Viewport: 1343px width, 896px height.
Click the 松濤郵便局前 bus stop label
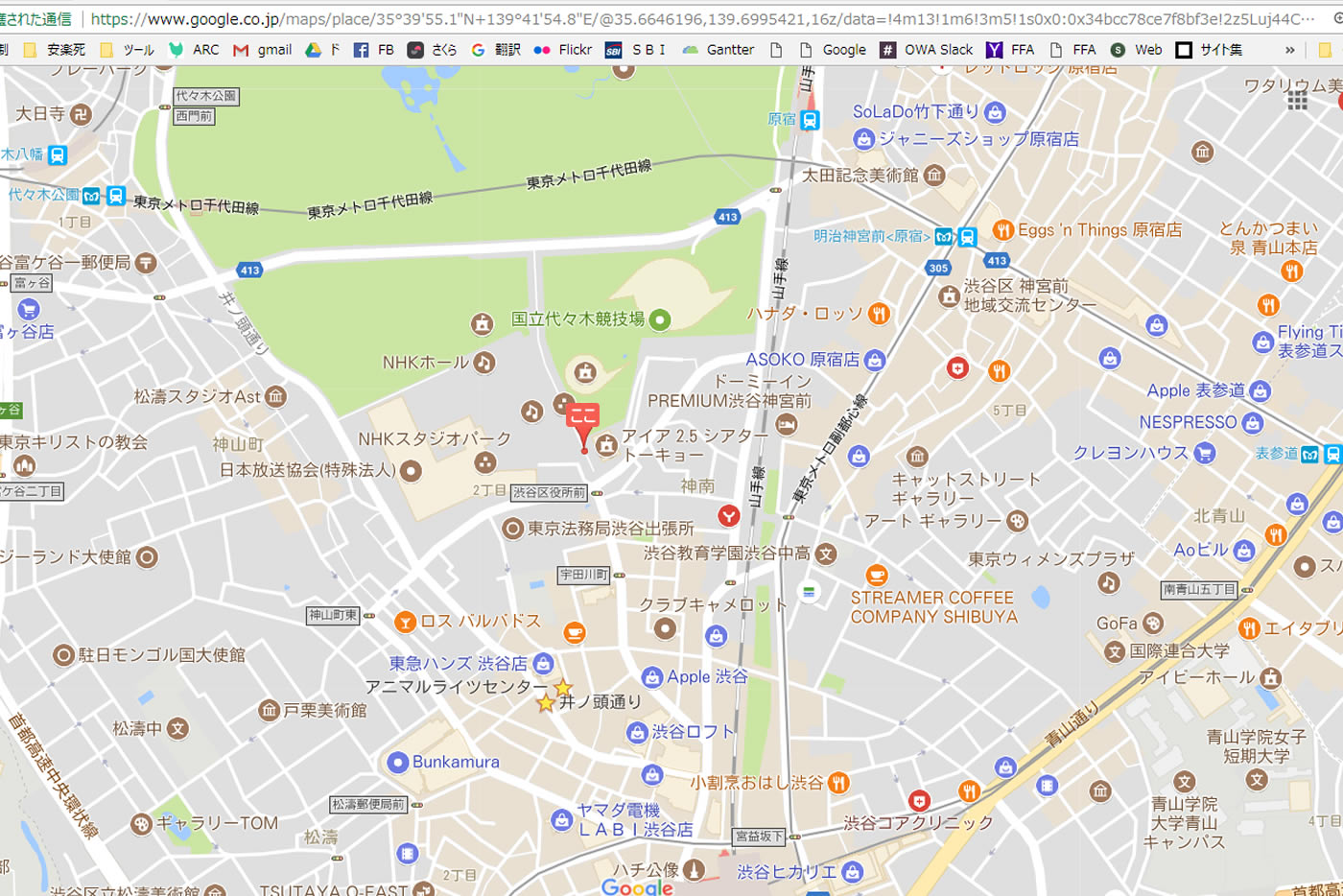pyautogui.click(x=368, y=805)
